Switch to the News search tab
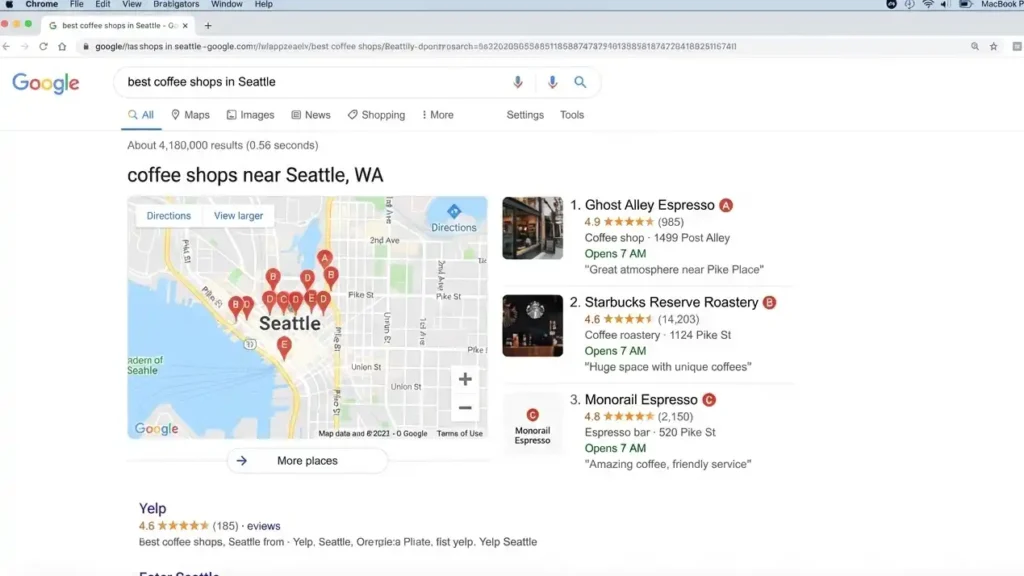 pyautogui.click(x=311, y=115)
